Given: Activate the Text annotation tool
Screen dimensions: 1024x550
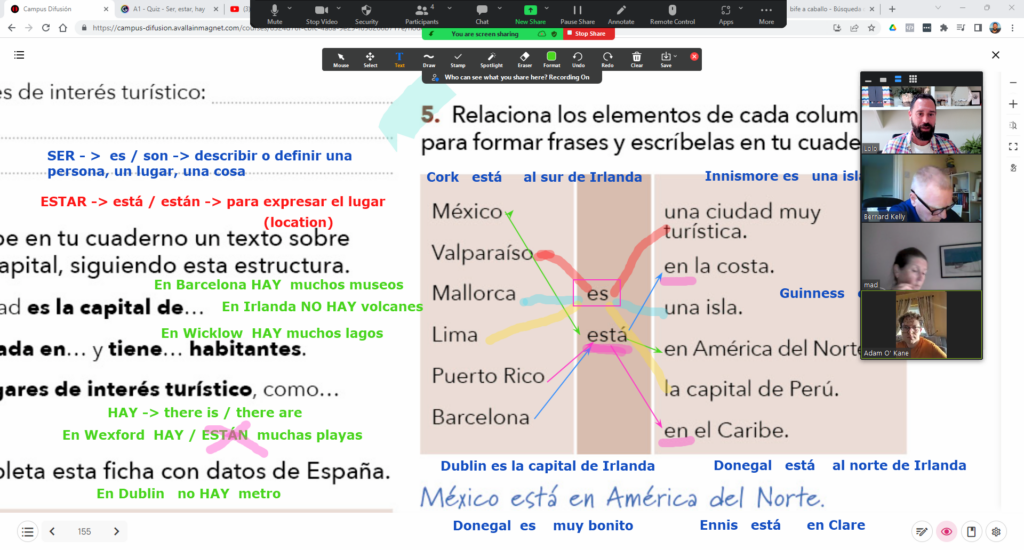Looking at the screenshot, I should coord(399,59).
